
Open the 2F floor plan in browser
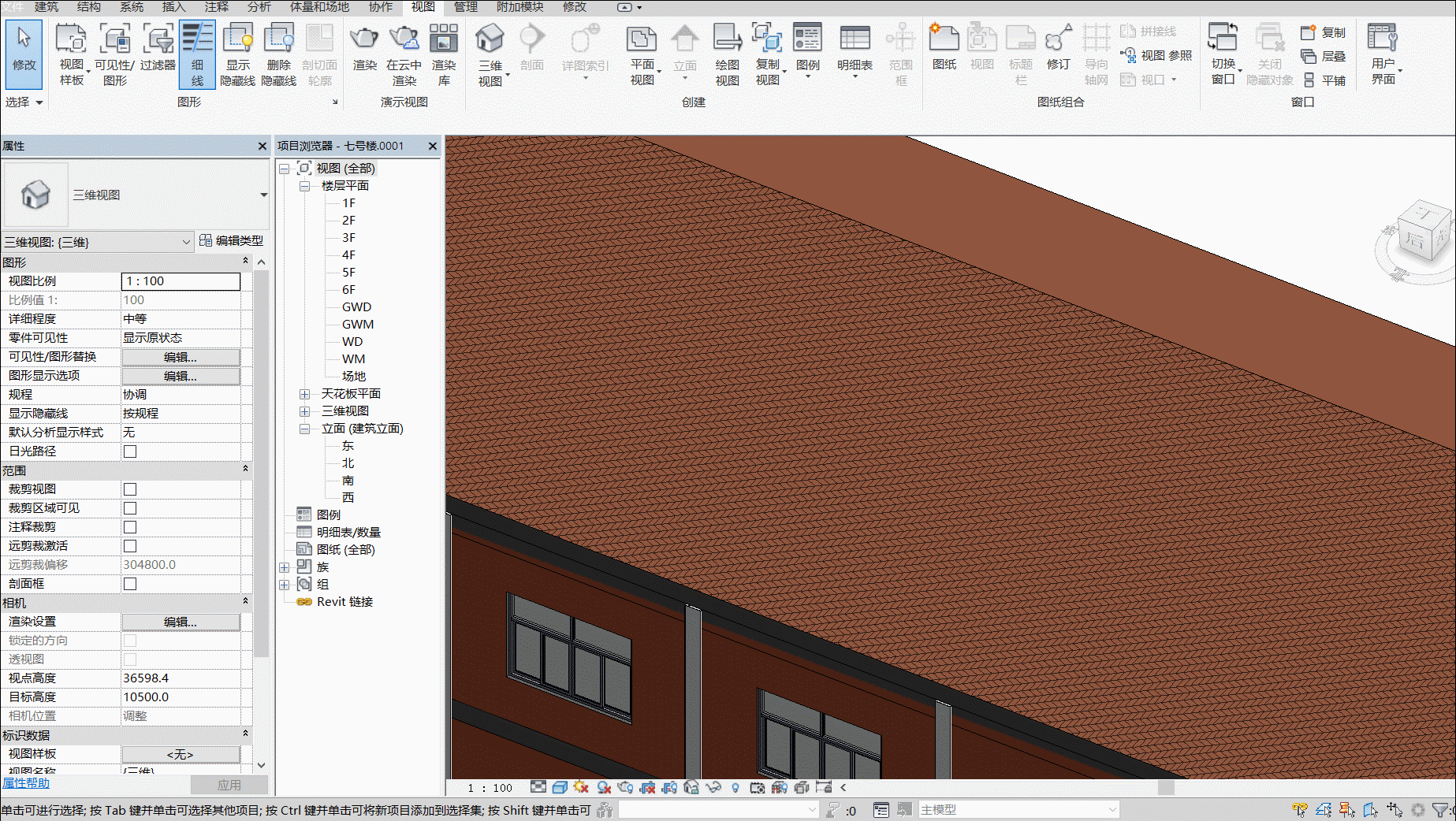point(348,221)
